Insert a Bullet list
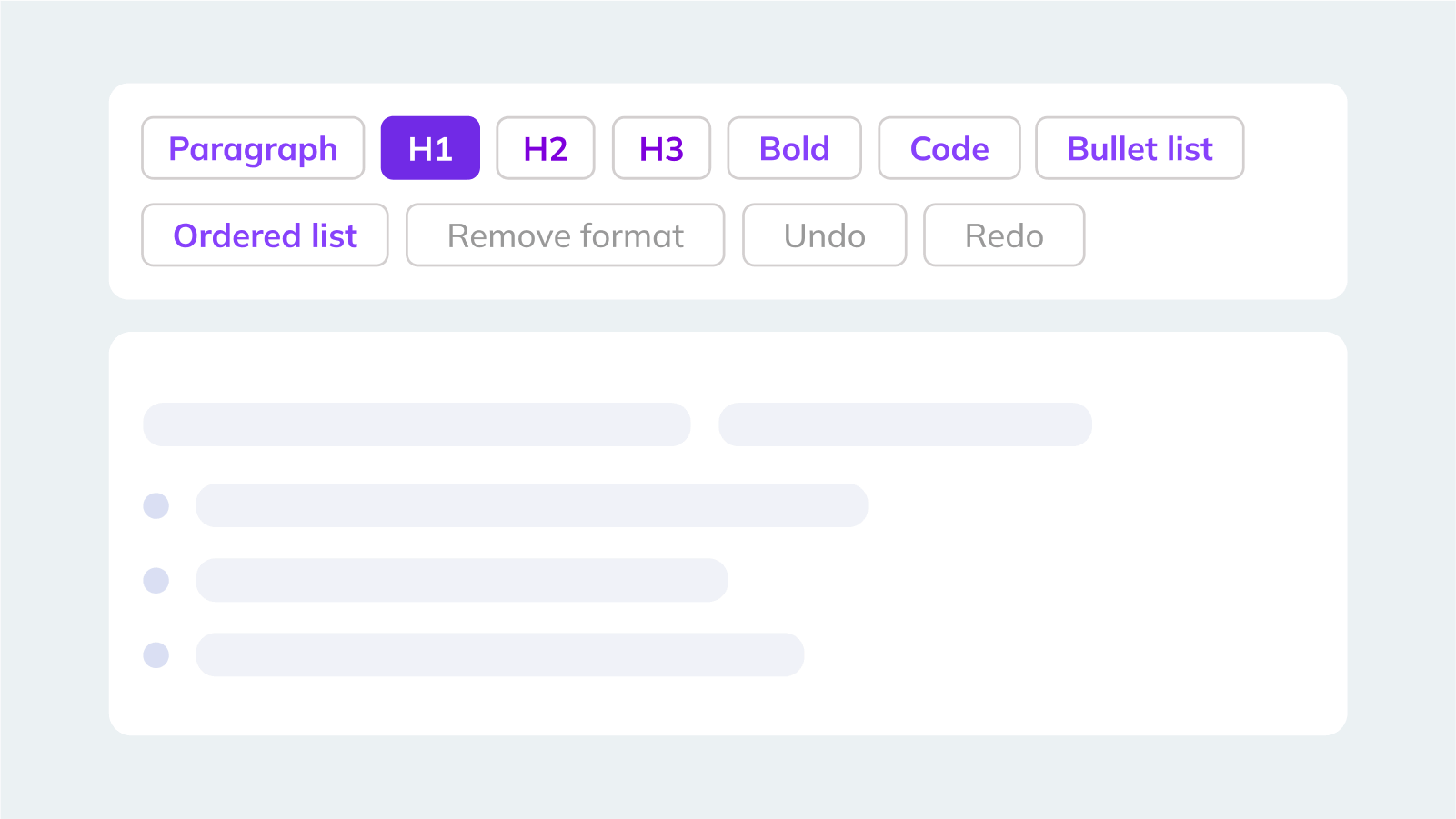This screenshot has width=1456, height=819. (1140, 148)
